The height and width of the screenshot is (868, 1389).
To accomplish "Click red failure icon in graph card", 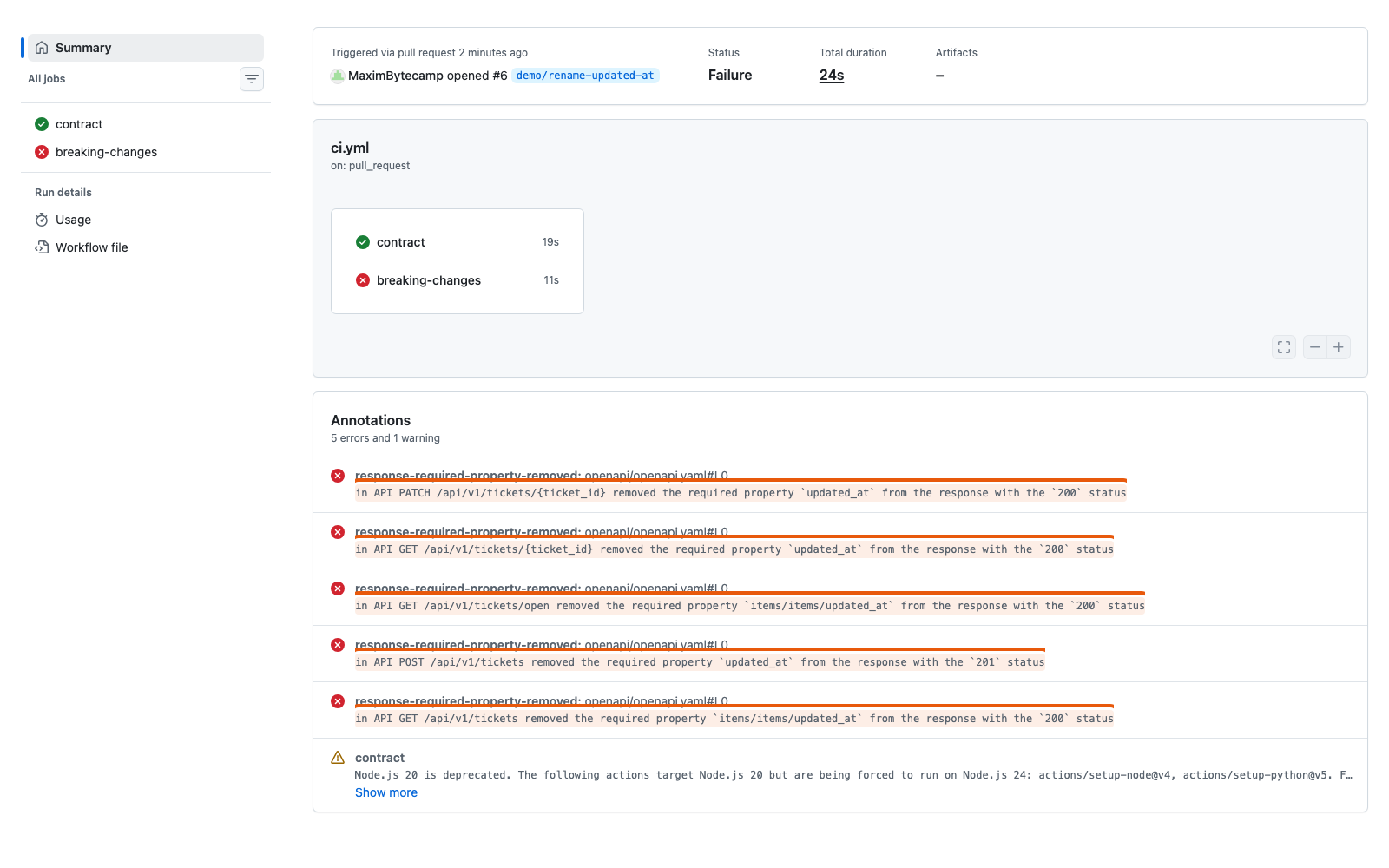I will coord(363,280).
